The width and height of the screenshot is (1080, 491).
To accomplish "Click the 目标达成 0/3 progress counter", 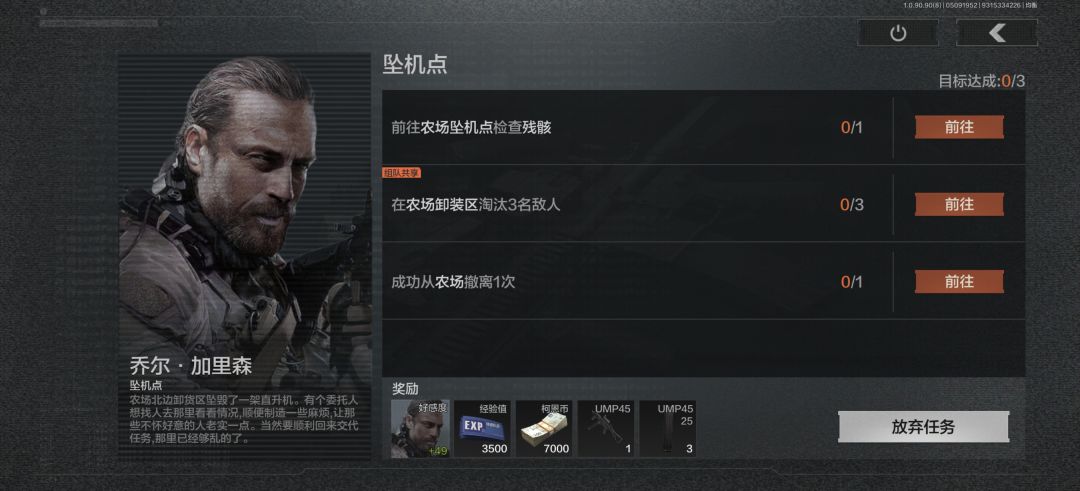I will pyautogui.click(x=982, y=81).
